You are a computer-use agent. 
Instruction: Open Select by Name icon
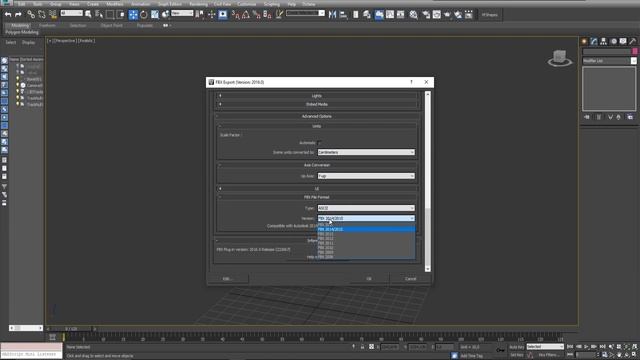coord(99,15)
